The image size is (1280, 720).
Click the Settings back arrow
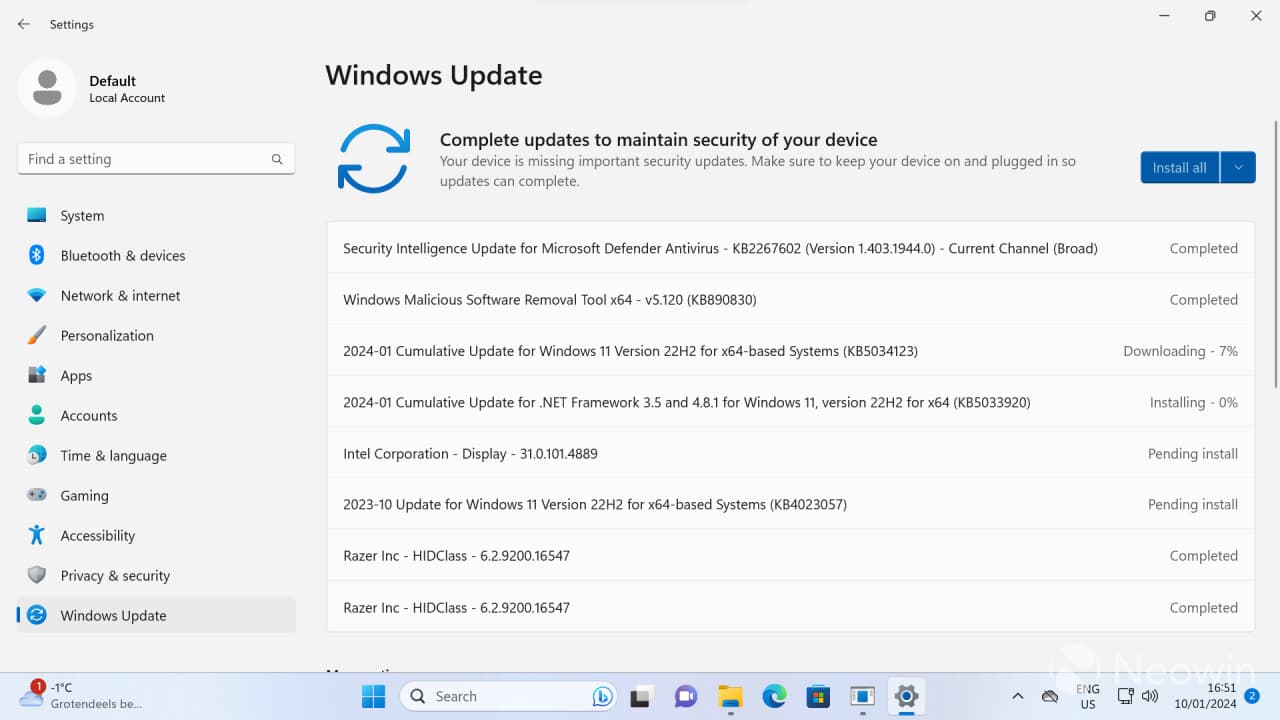pyautogui.click(x=24, y=24)
